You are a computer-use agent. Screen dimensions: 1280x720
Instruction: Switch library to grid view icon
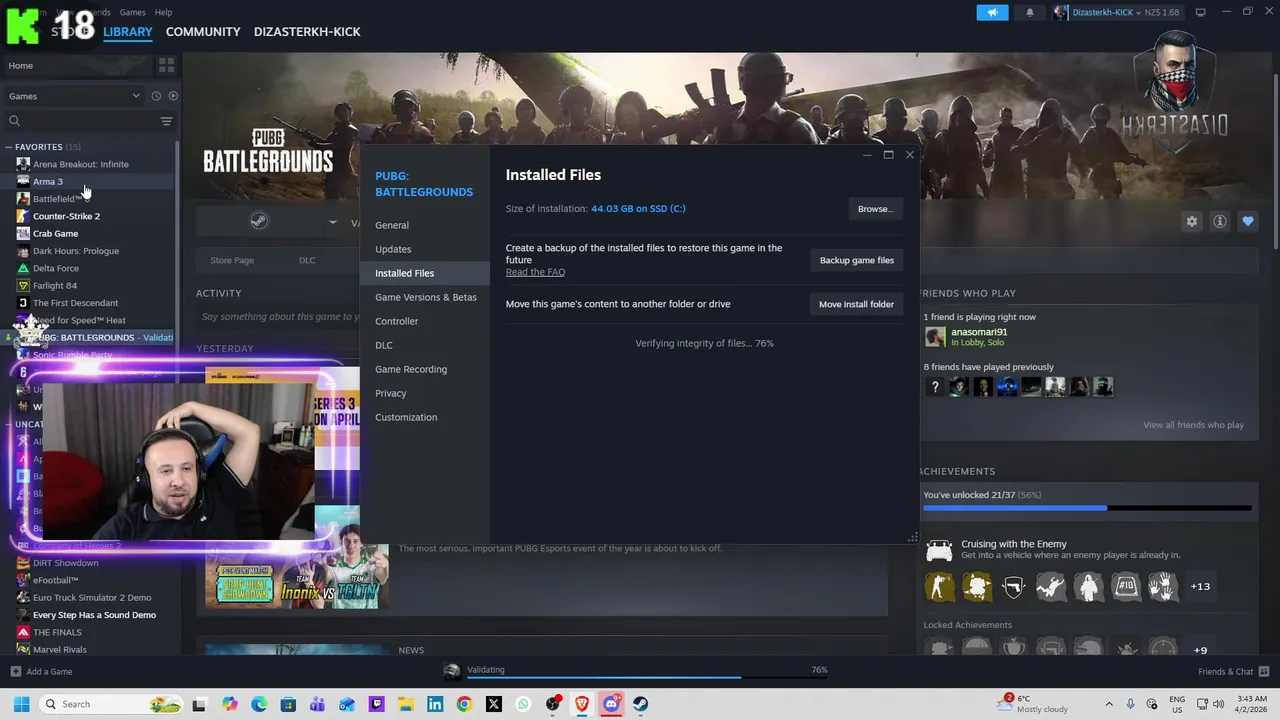166,65
